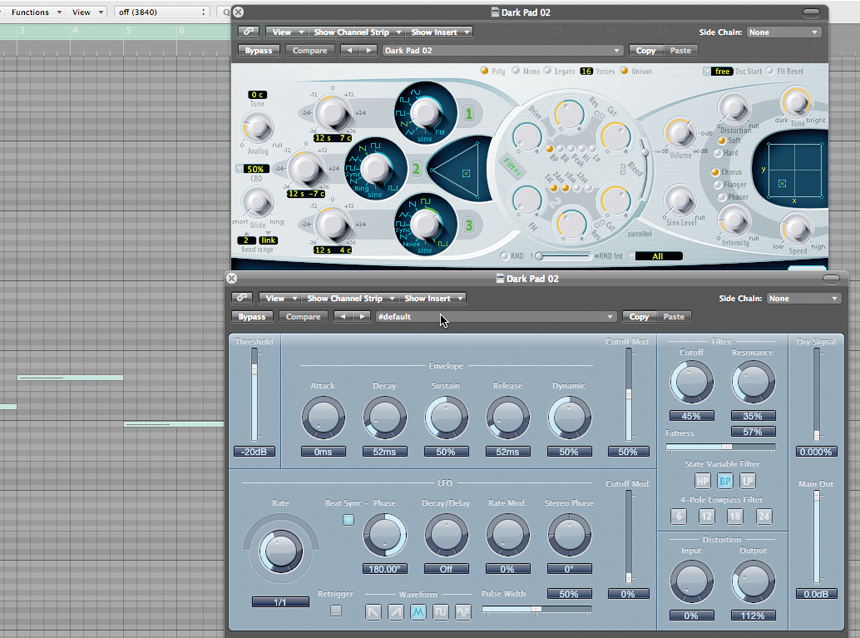
Task: Click Copy in the ES2 synth window
Action: coord(646,50)
